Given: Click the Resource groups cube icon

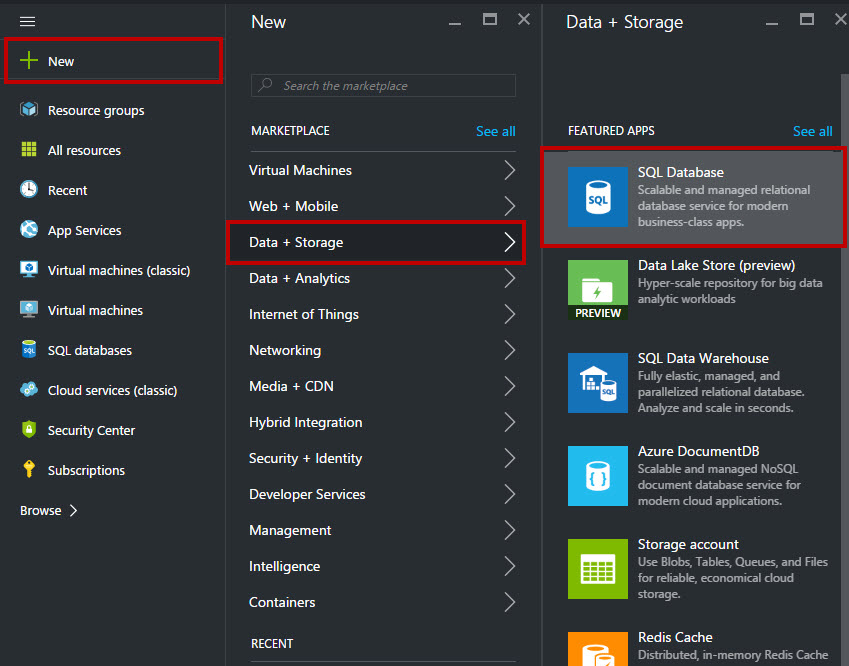Looking at the screenshot, I should 29,110.
